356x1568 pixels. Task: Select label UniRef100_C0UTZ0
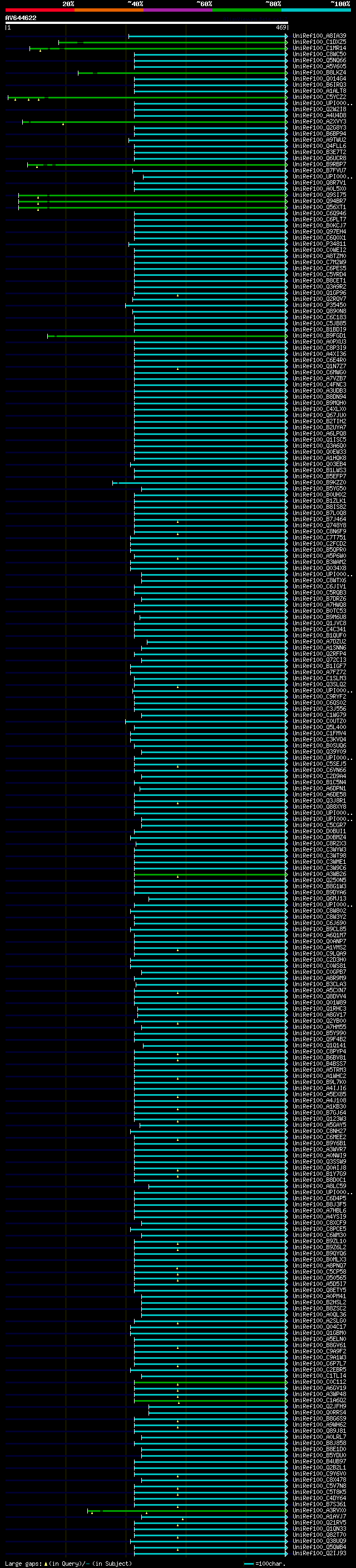319,721
